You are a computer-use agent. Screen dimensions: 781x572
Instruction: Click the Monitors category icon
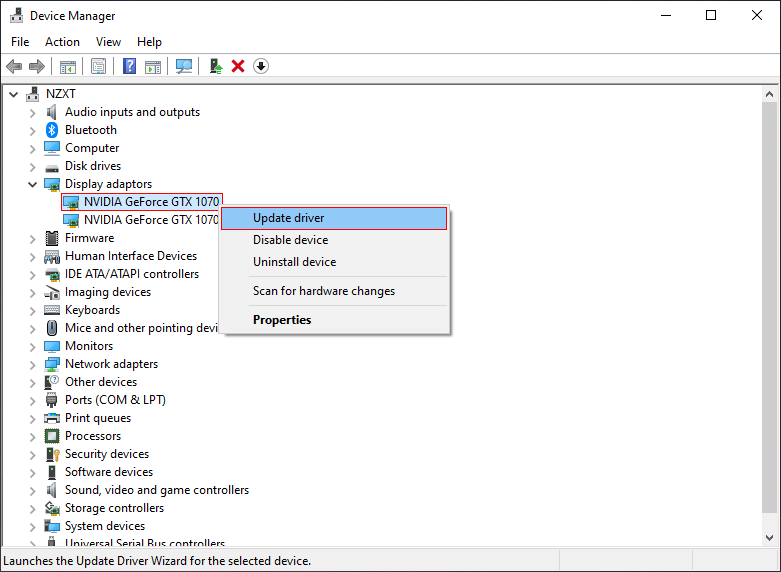click(x=52, y=346)
